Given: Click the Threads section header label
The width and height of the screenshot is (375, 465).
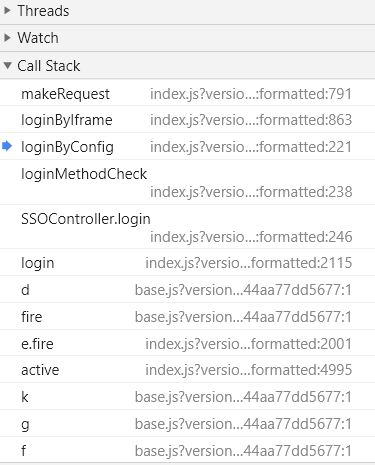Looking at the screenshot, I should 43,11.
